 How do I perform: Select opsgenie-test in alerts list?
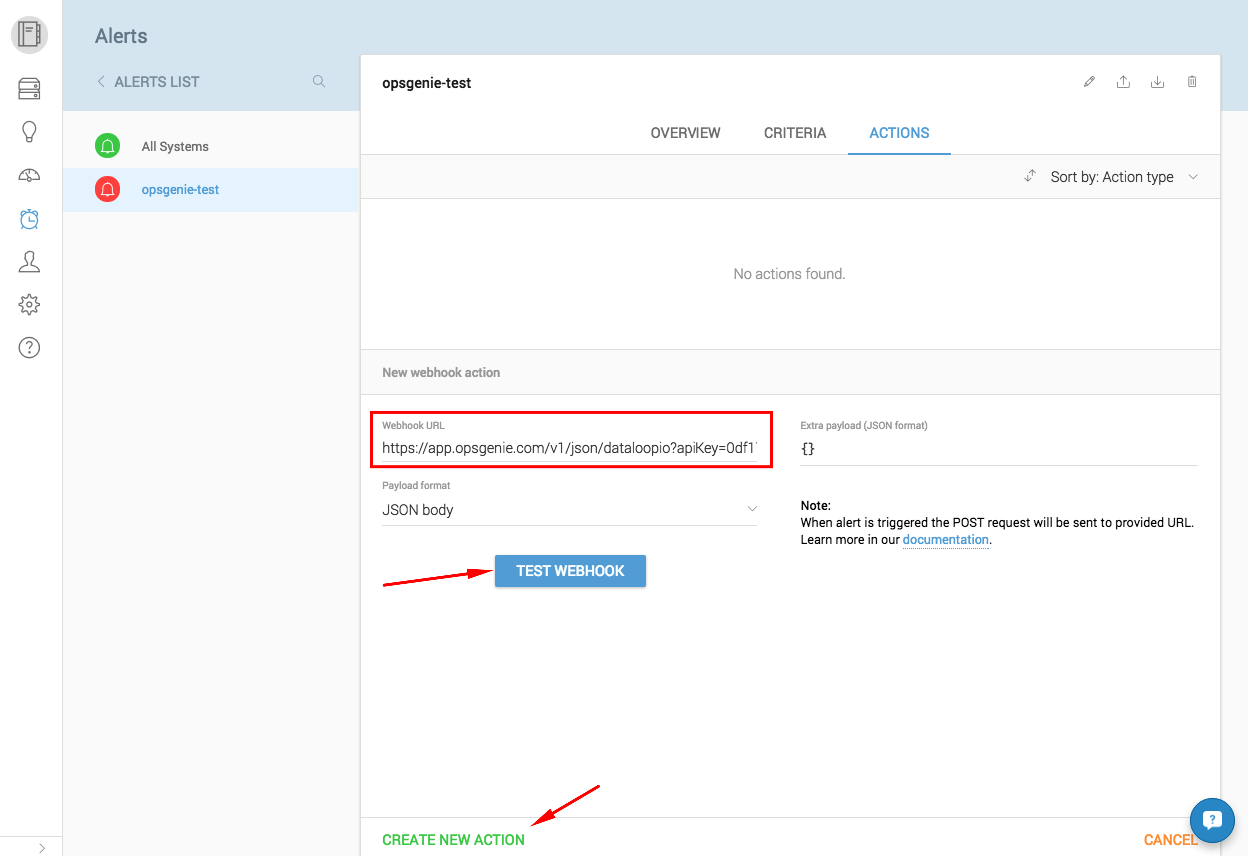click(210, 189)
